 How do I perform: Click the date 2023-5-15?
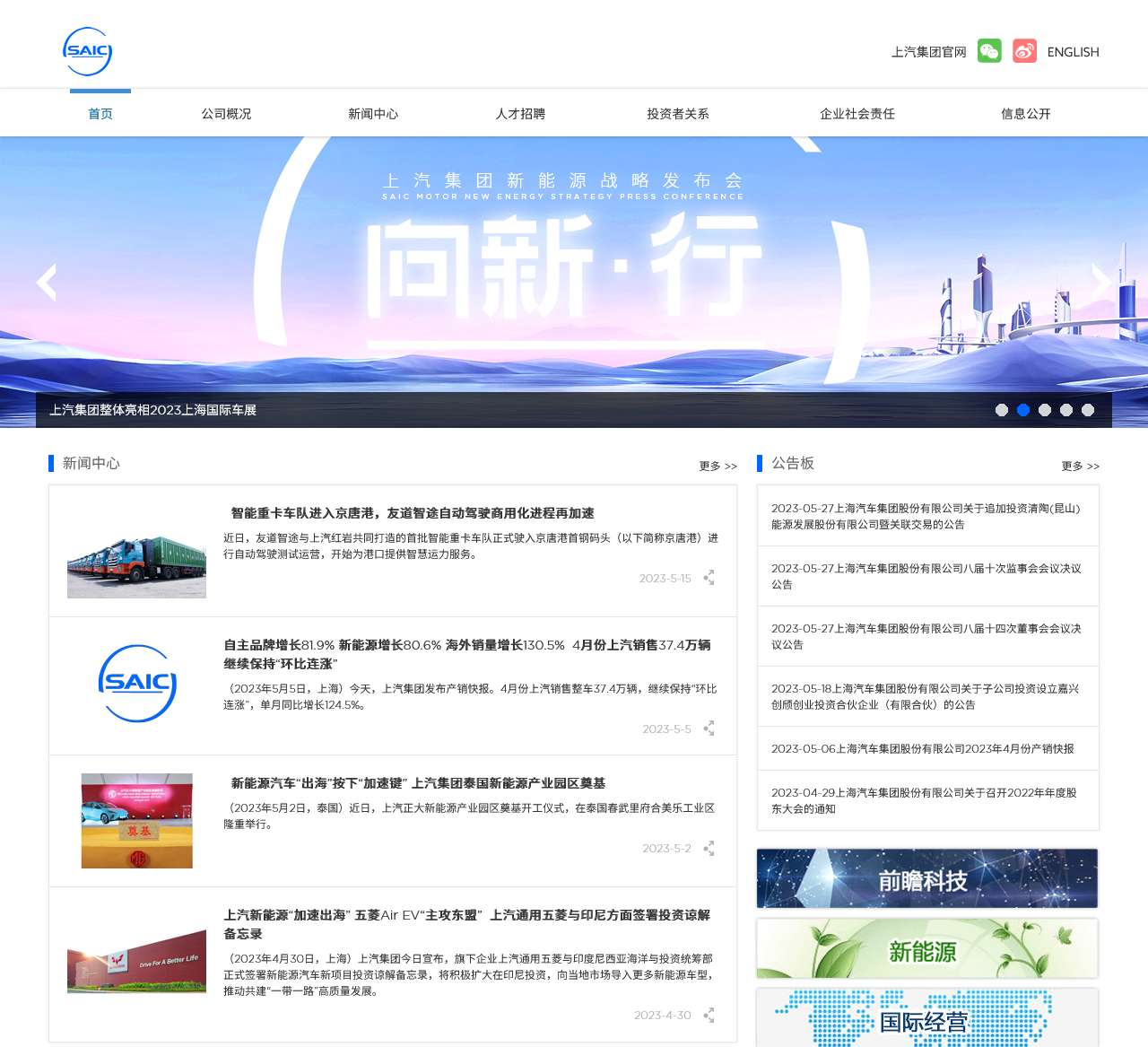click(x=665, y=579)
